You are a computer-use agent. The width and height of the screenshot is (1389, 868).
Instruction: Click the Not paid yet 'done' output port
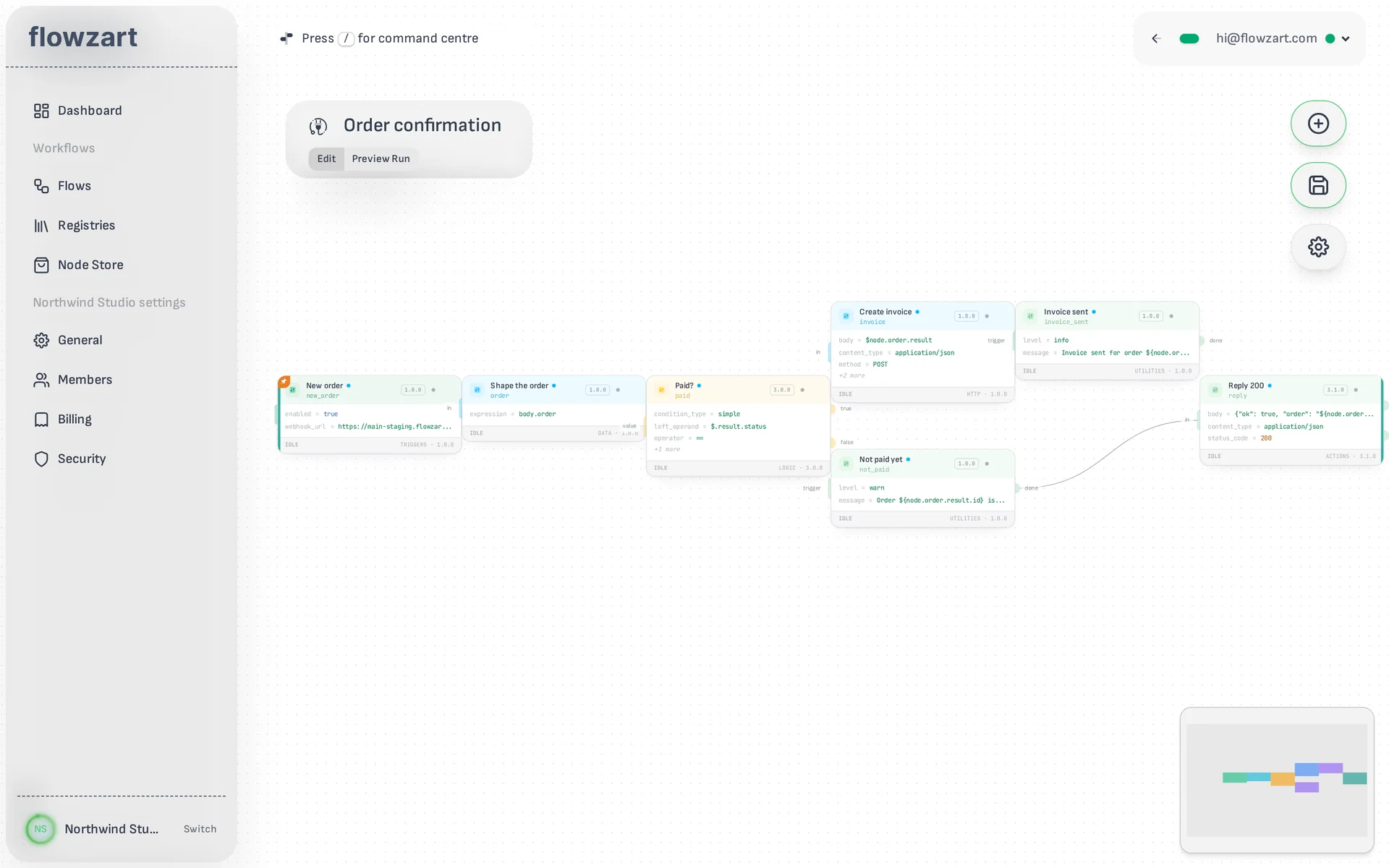pos(1017,488)
